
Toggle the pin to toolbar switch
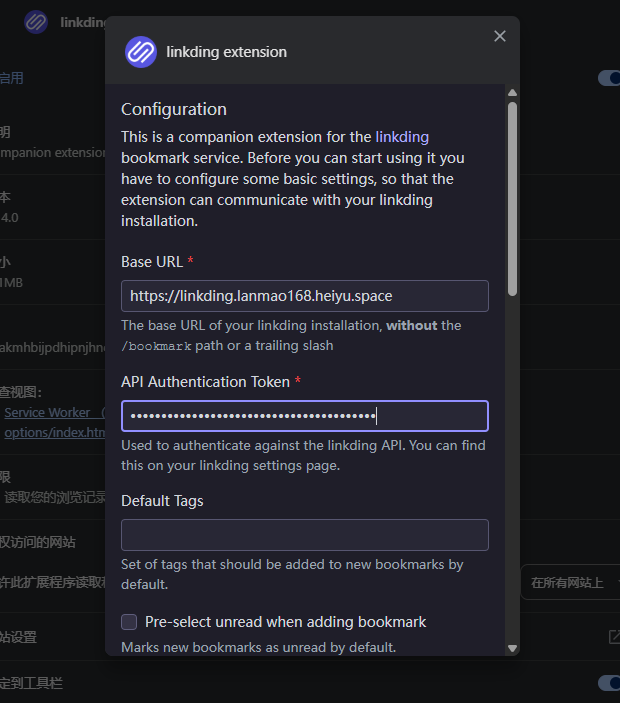coord(609,683)
